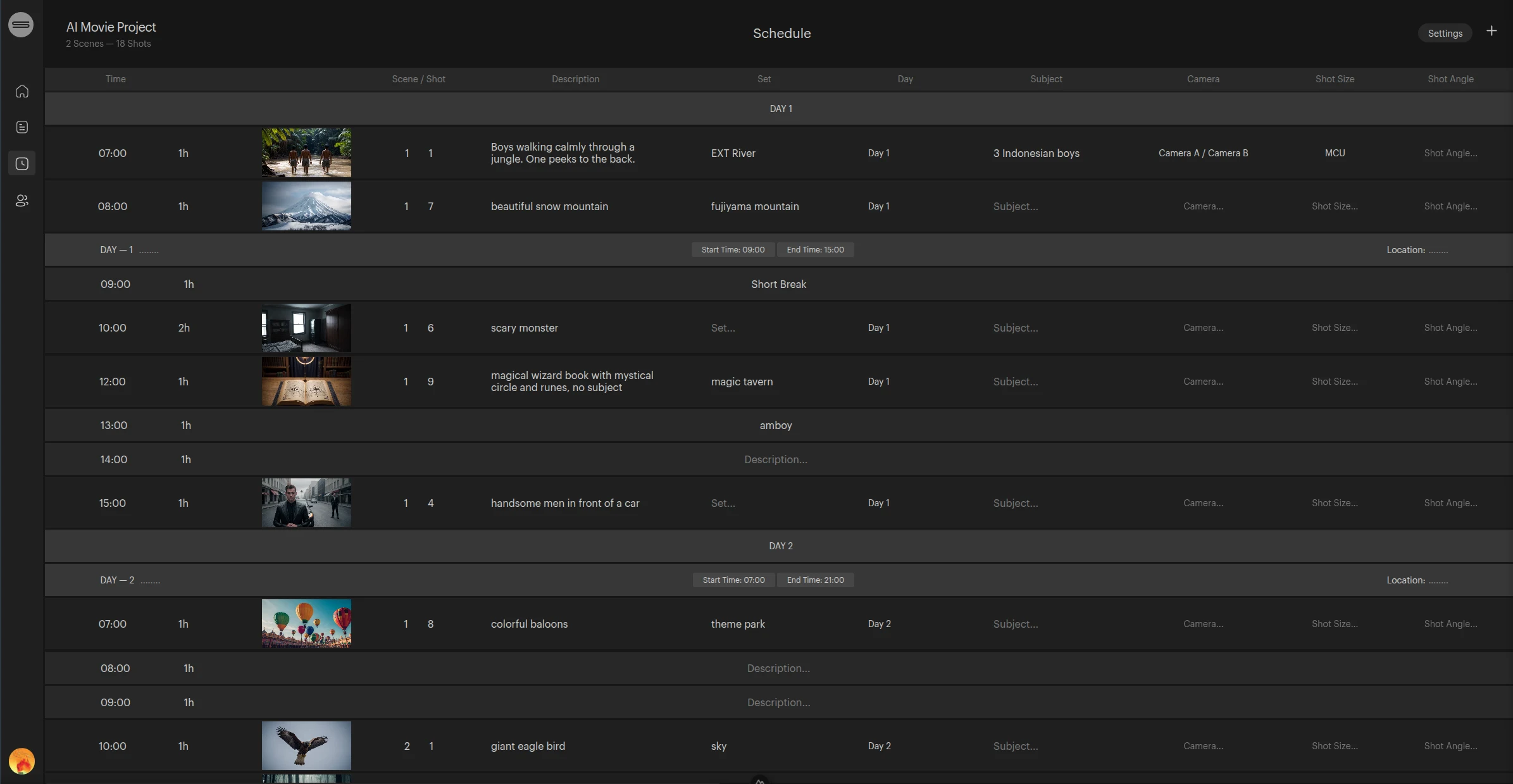
Task: Click Day 2 End Time 21:00 button
Action: coord(815,580)
